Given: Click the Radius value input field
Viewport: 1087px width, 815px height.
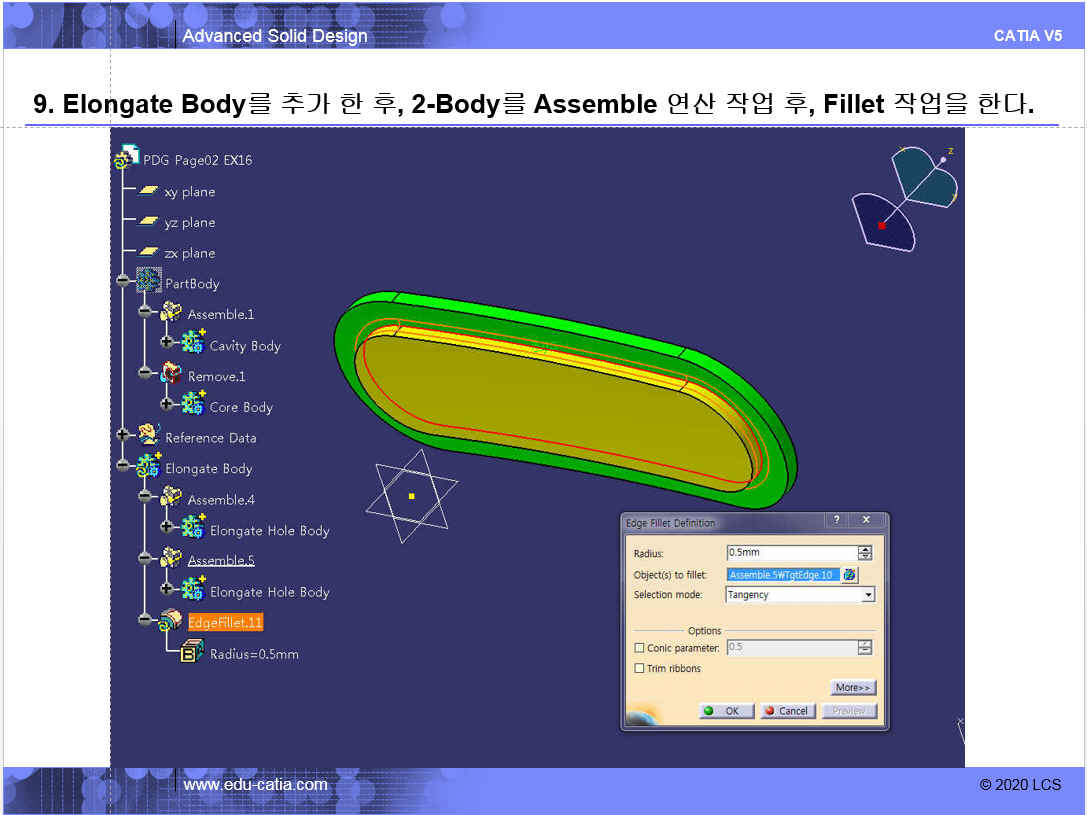Looking at the screenshot, I should pyautogui.click(x=790, y=553).
